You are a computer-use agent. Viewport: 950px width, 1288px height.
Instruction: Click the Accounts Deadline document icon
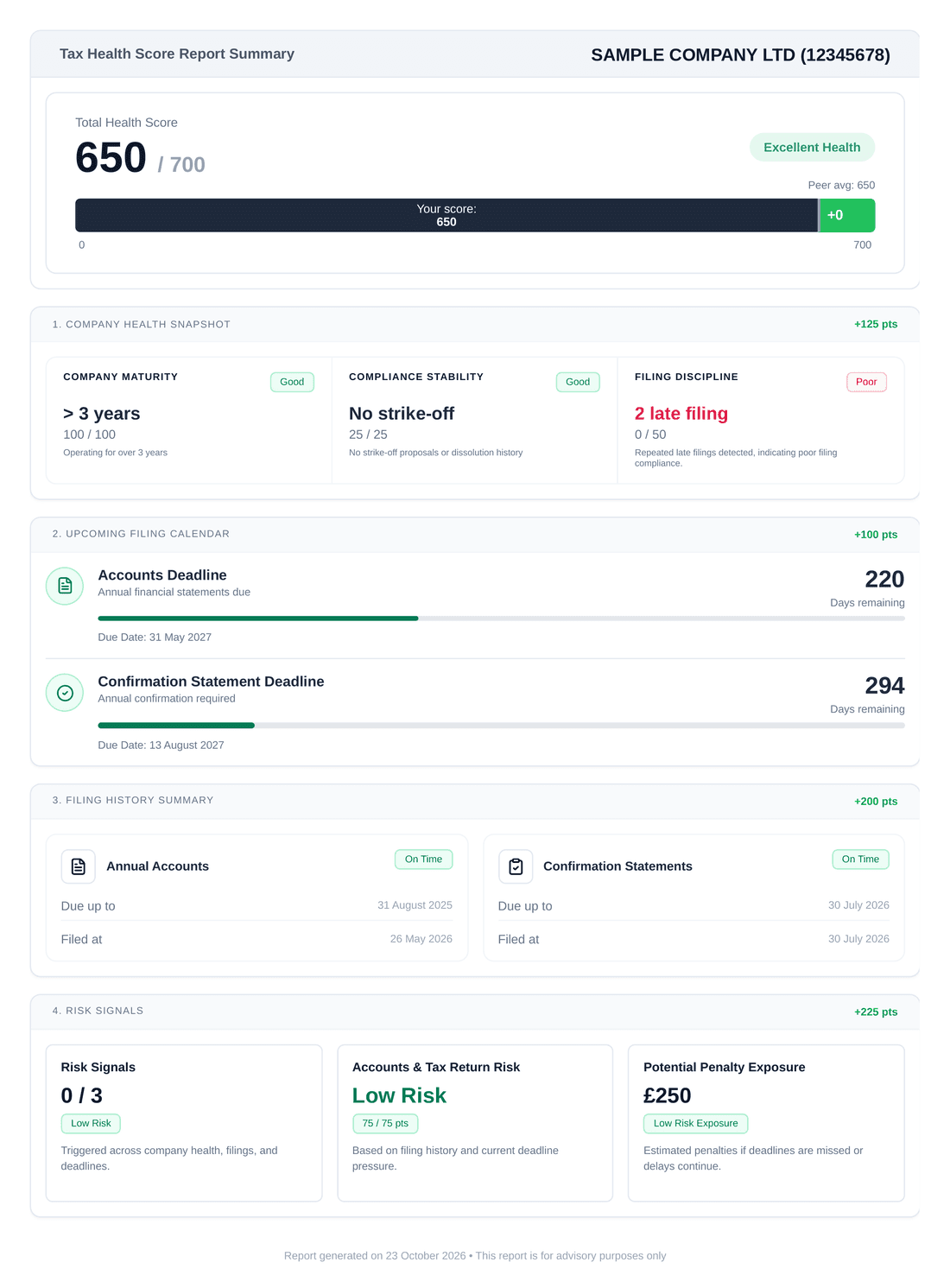65,586
